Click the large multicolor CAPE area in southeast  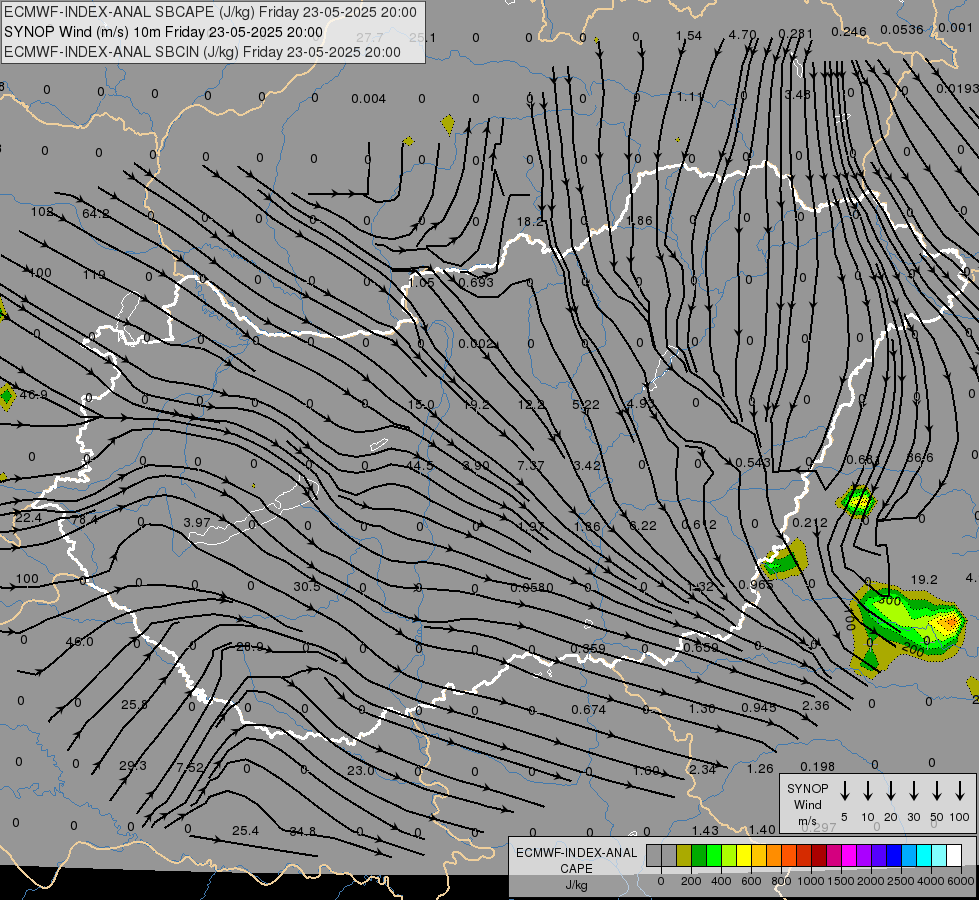point(908,628)
